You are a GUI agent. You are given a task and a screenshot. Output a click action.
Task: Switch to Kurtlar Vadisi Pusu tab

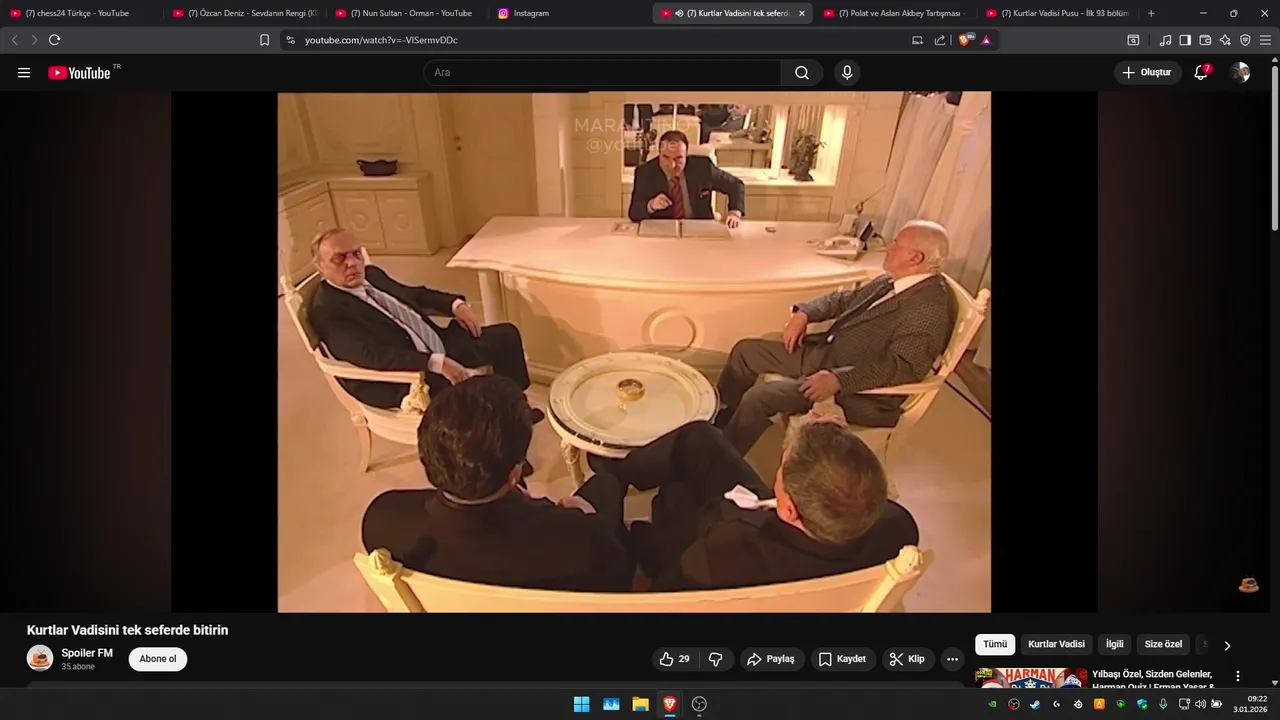click(x=1058, y=13)
